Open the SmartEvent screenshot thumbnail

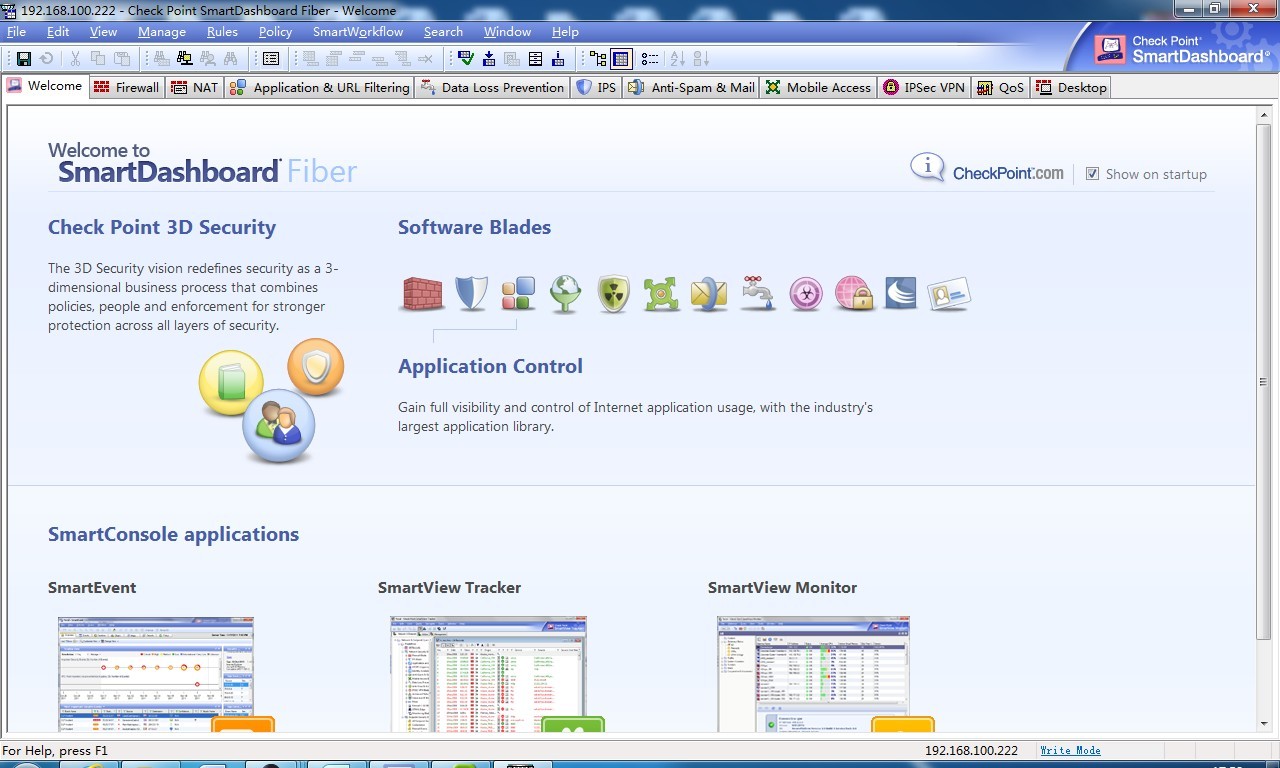pyautogui.click(x=156, y=674)
